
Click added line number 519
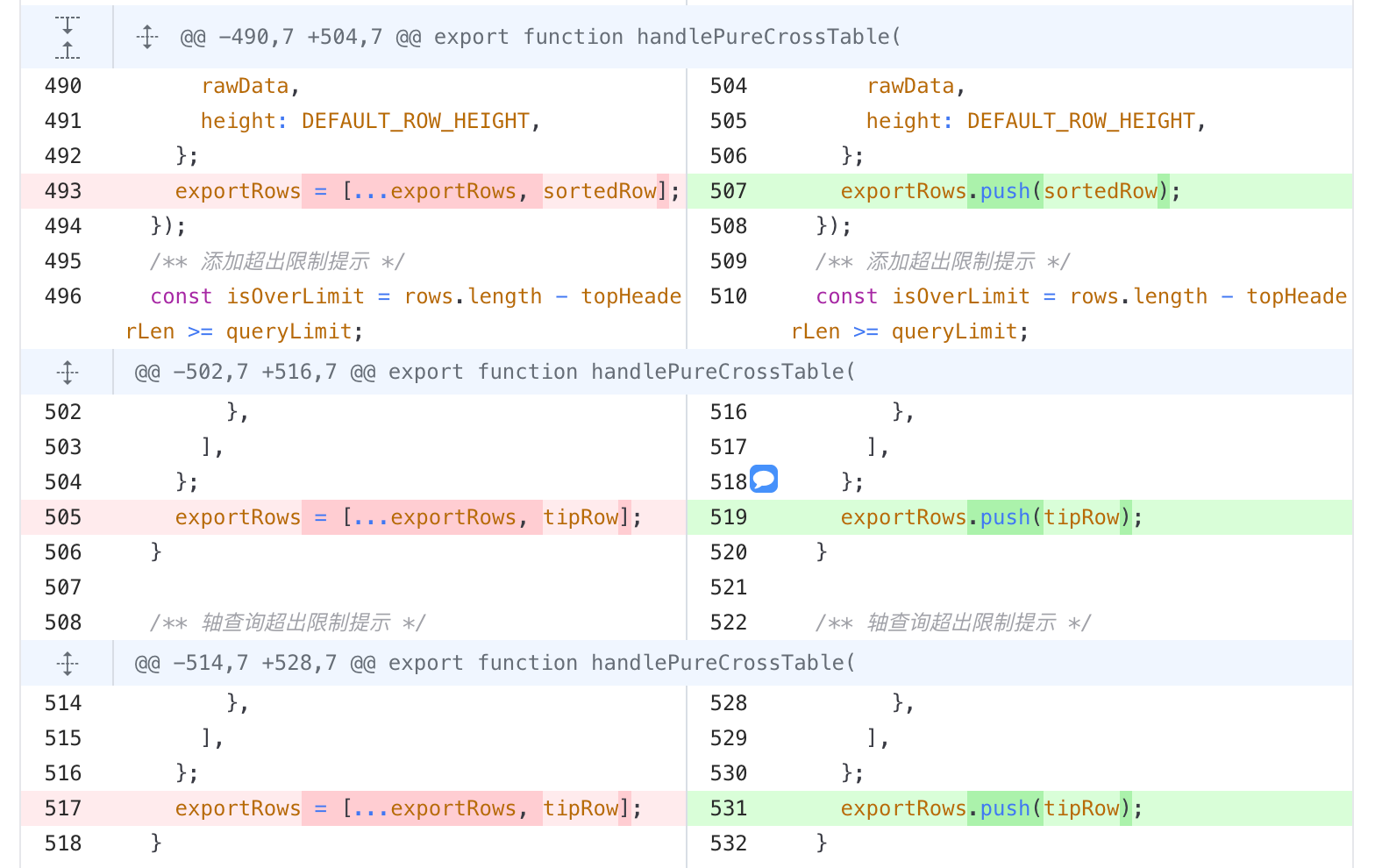(x=729, y=517)
